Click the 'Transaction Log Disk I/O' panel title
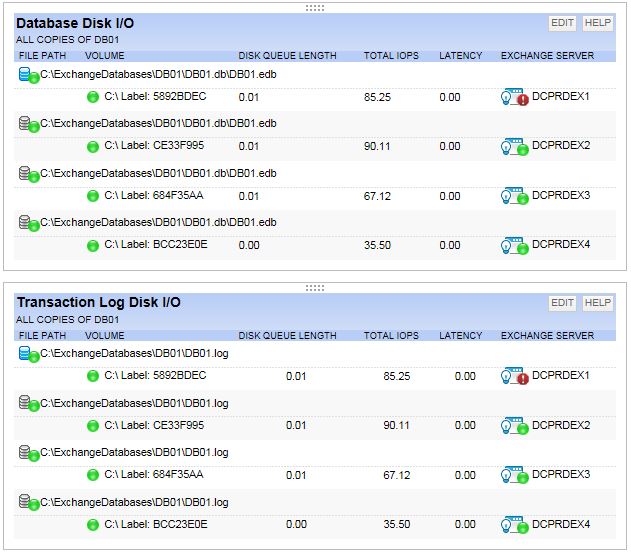631x559 pixels. pos(99,302)
